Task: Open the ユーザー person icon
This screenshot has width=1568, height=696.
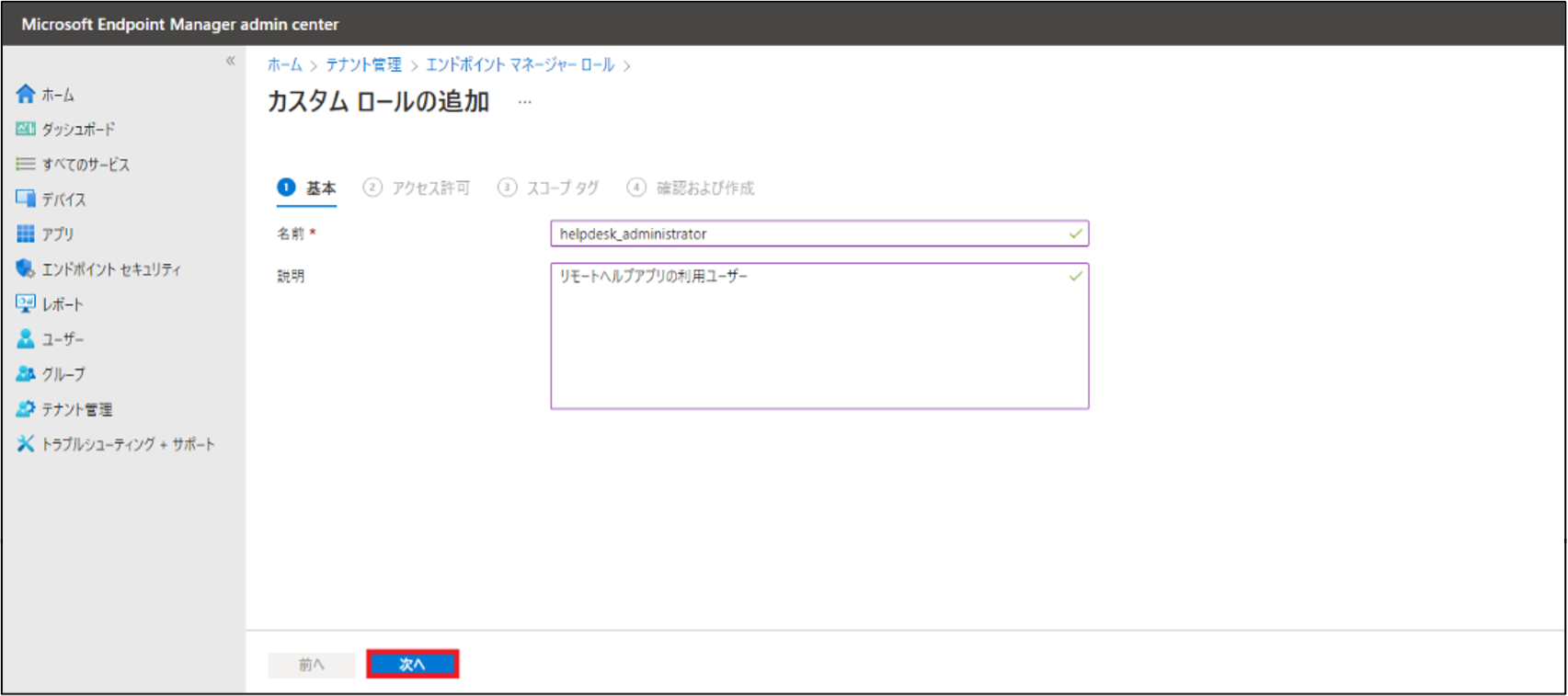Action: click(x=26, y=338)
